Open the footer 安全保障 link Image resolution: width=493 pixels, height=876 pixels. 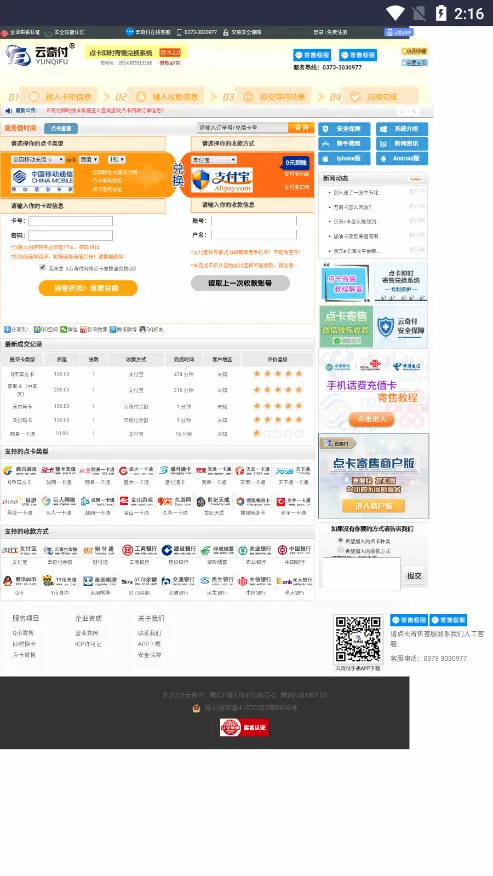click(x=150, y=655)
